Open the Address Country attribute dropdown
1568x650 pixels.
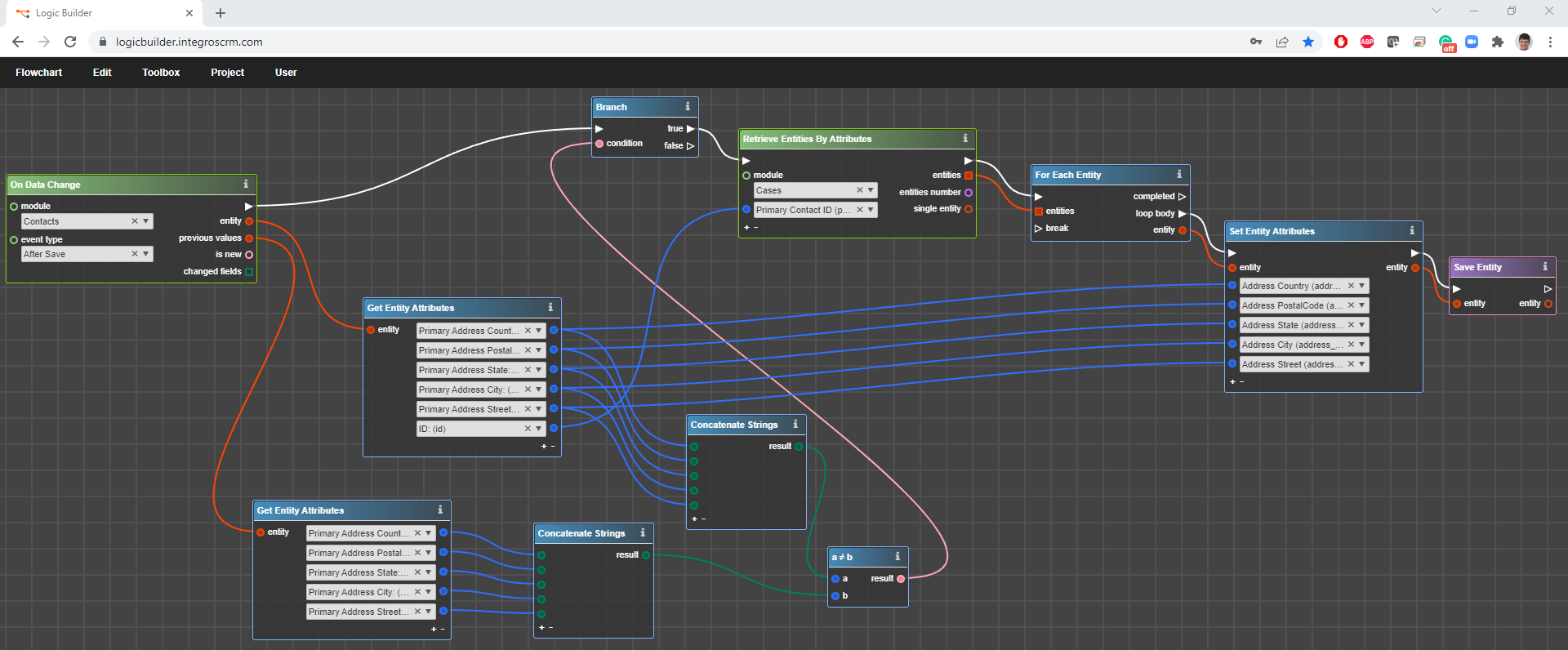pyautogui.click(x=1362, y=286)
